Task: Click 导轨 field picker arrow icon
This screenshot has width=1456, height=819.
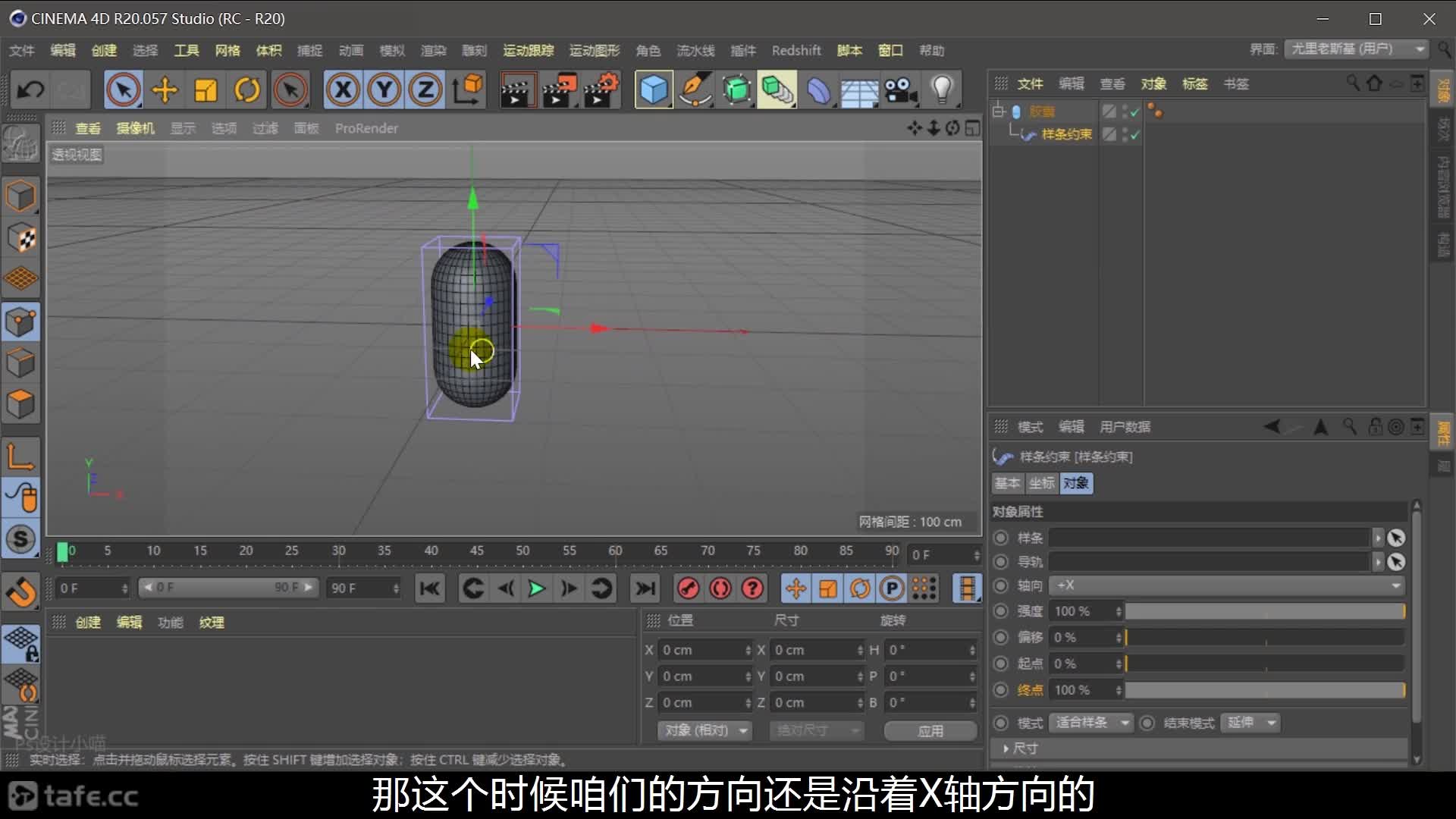Action: click(1396, 562)
